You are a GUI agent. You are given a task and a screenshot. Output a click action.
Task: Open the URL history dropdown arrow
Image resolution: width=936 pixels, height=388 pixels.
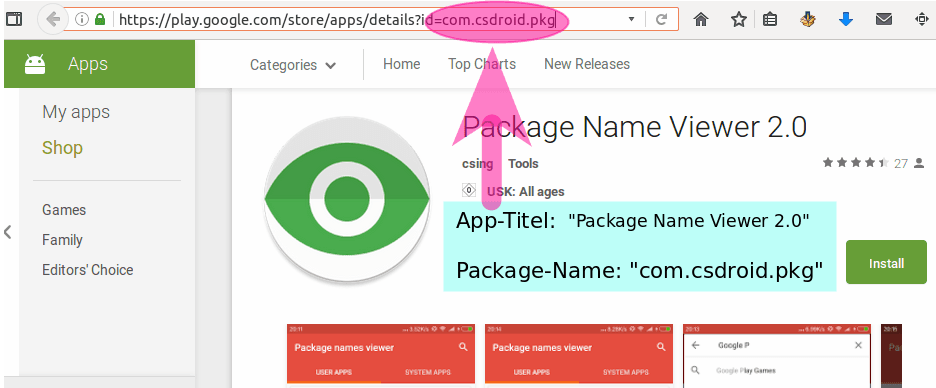coord(632,20)
